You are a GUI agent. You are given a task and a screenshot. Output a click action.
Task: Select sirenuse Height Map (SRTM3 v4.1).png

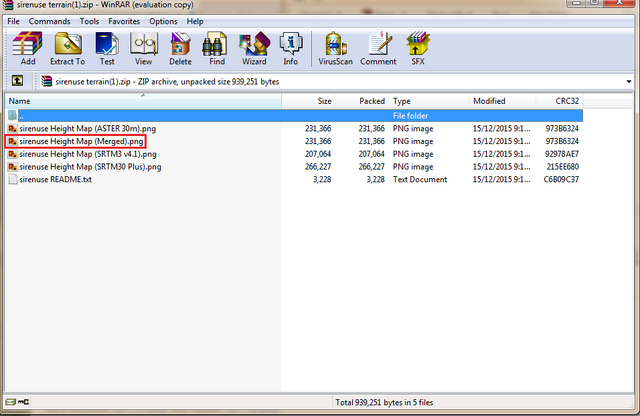[88, 154]
